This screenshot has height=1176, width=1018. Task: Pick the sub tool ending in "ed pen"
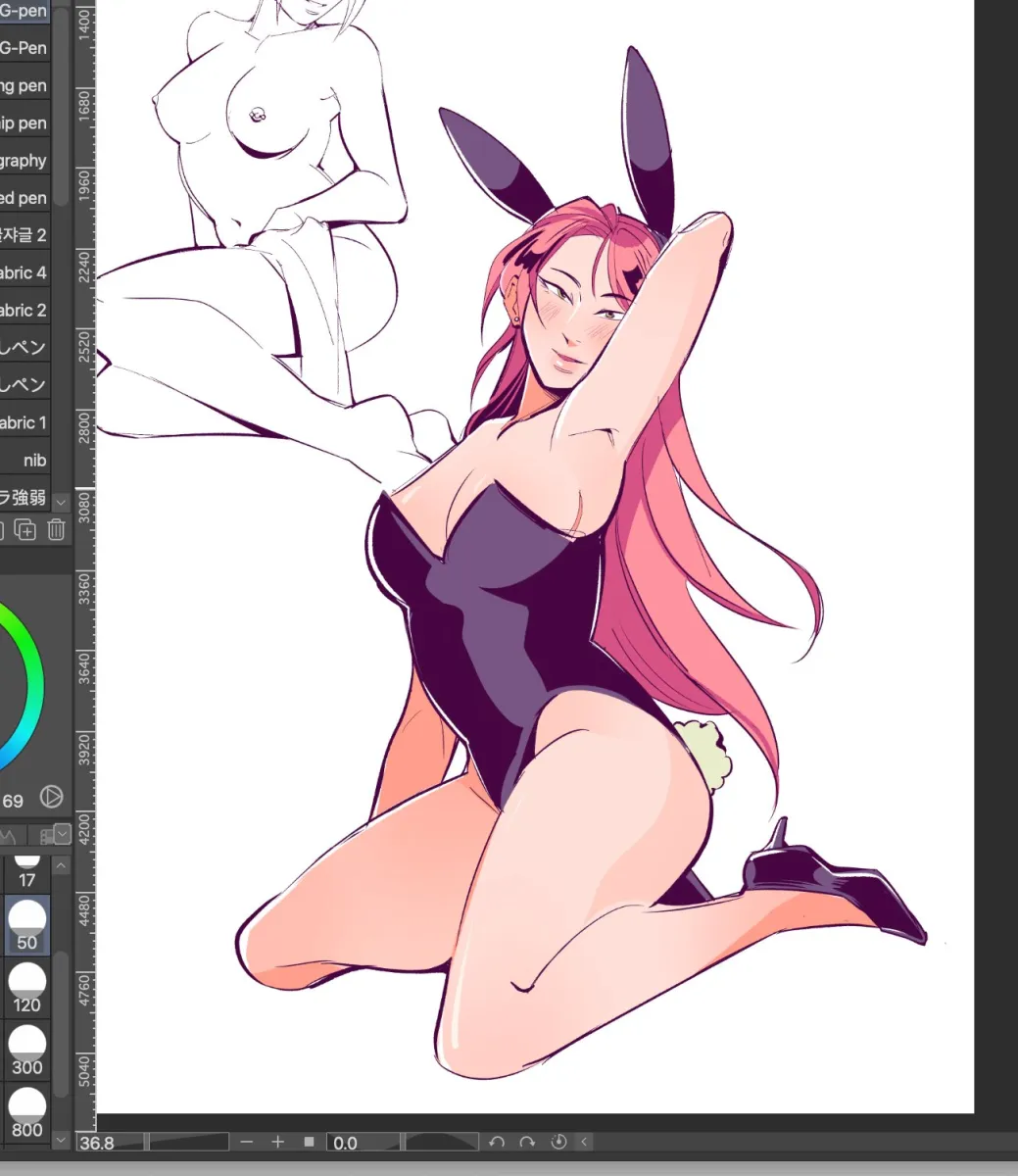pyautogui.click(x=25, y=197)
